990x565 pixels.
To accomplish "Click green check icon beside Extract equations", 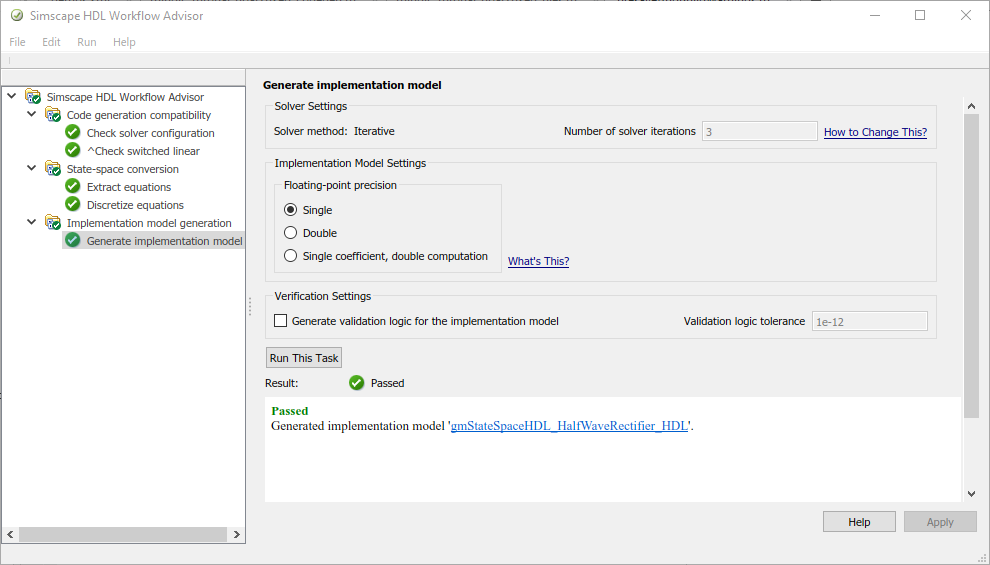I will 73,187.
